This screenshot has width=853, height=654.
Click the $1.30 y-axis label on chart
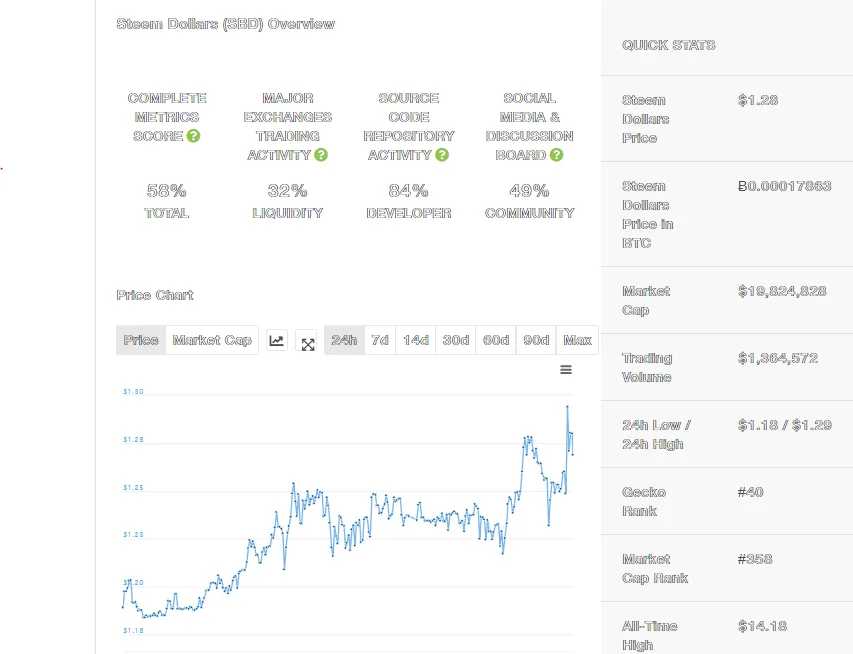pyautogui.click(x=133, y=392)
